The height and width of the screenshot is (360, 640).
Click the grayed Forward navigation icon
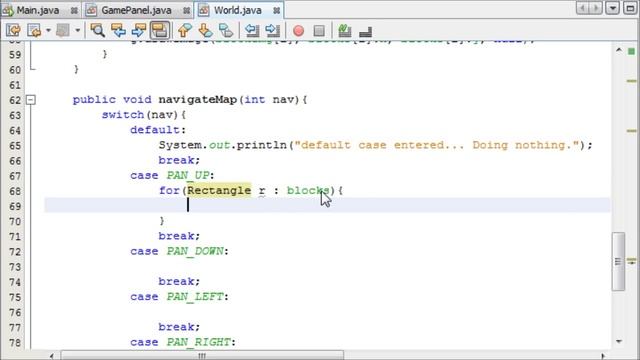(x=62, y=30)
